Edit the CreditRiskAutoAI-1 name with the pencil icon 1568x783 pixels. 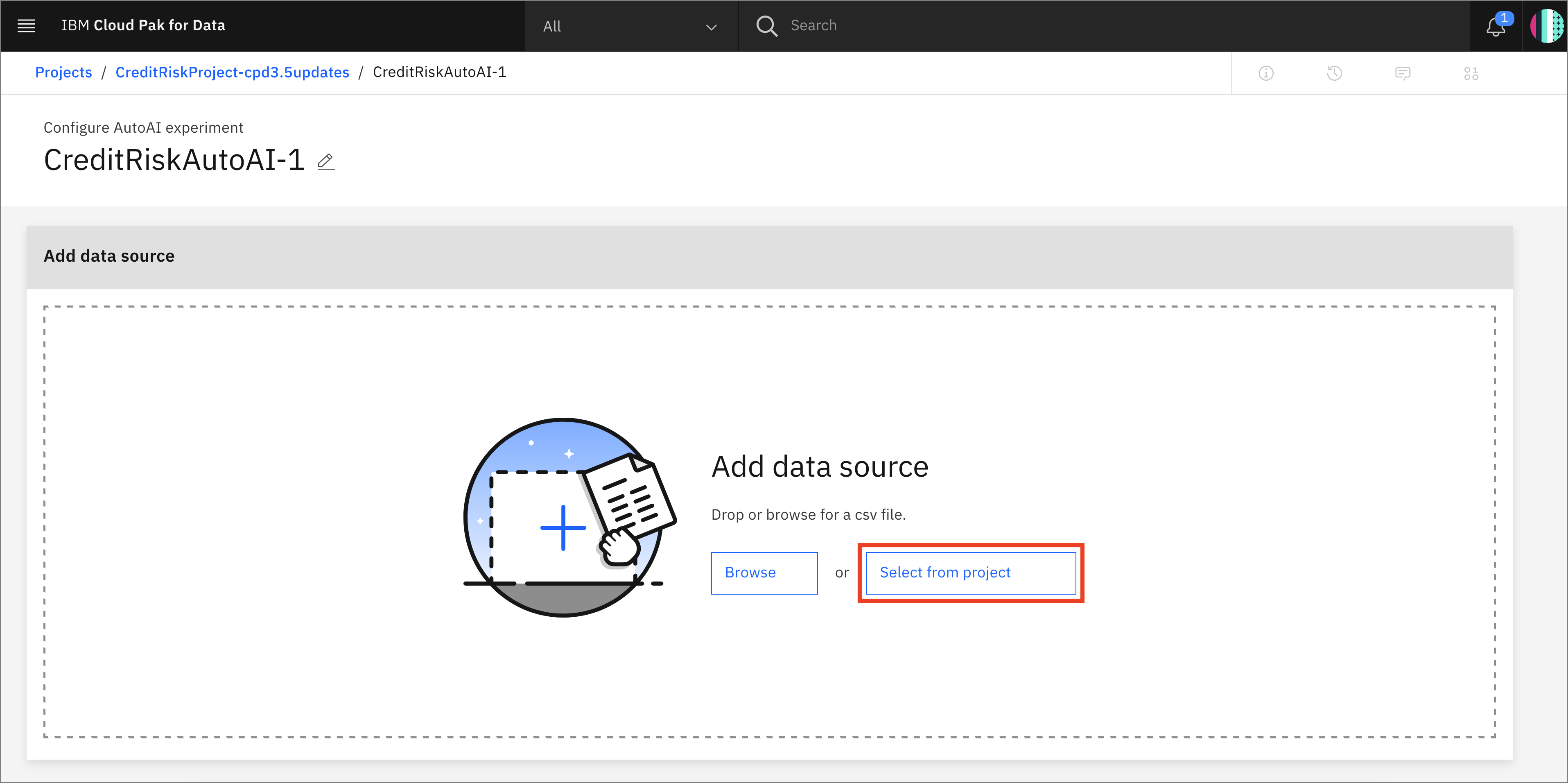coord(326,161)
